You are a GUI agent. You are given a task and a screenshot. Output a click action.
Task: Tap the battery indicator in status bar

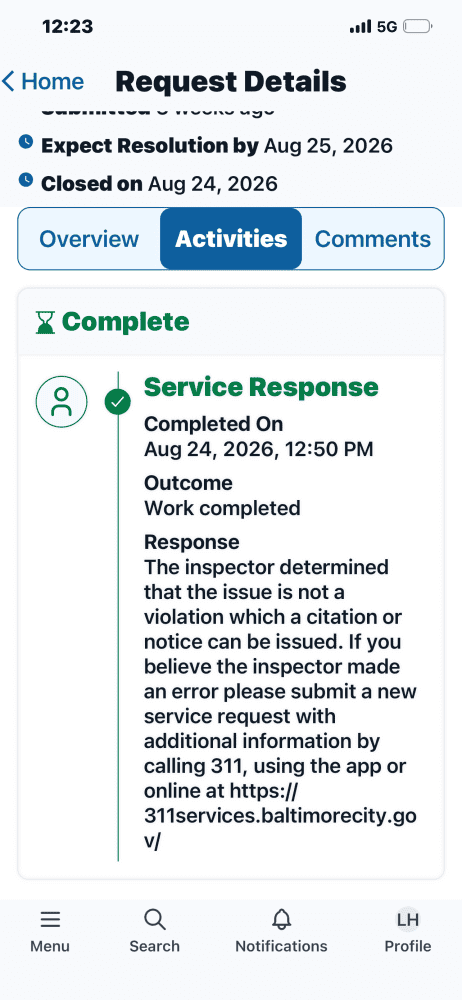[x=419, y=26]
